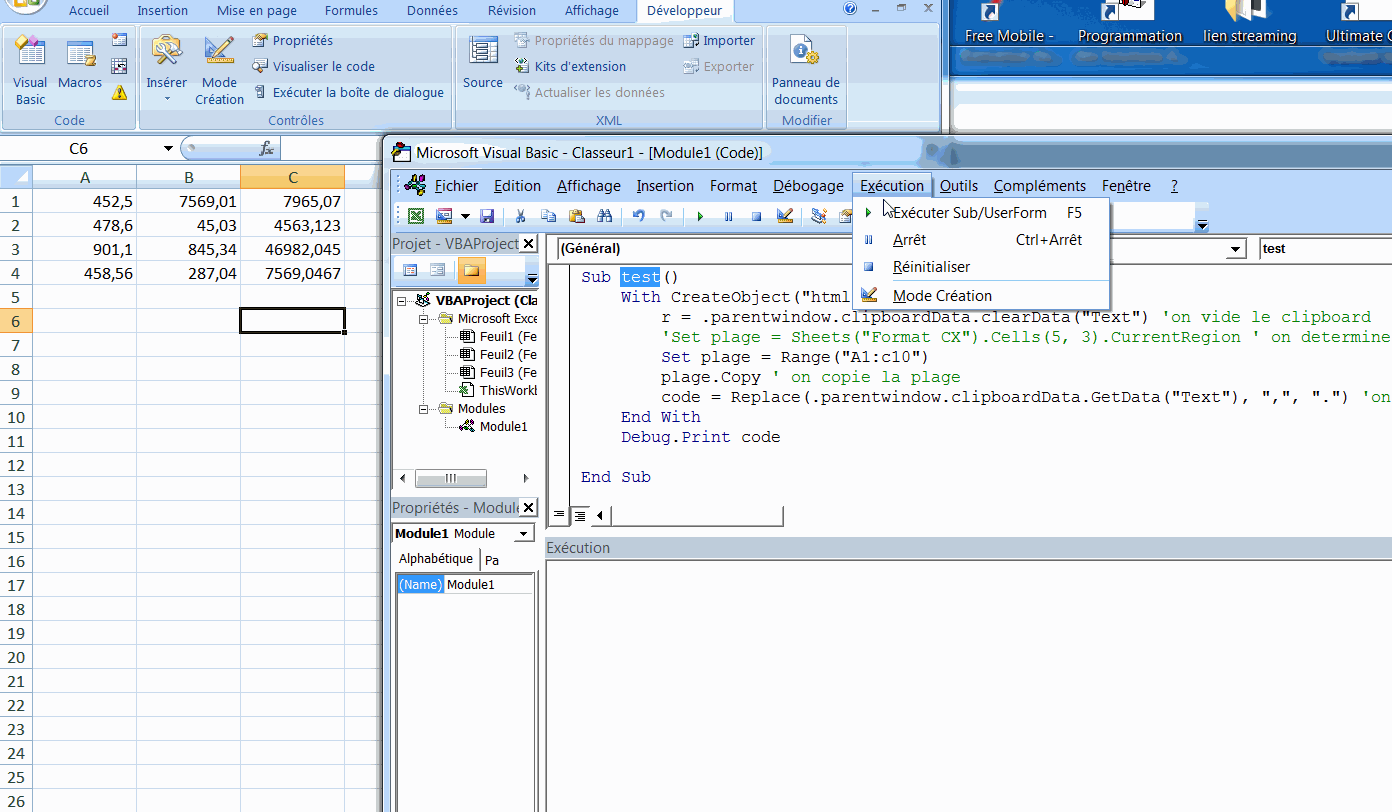Switch to Procedure View button
The image size is (1392, 812).
pos(559,516)
